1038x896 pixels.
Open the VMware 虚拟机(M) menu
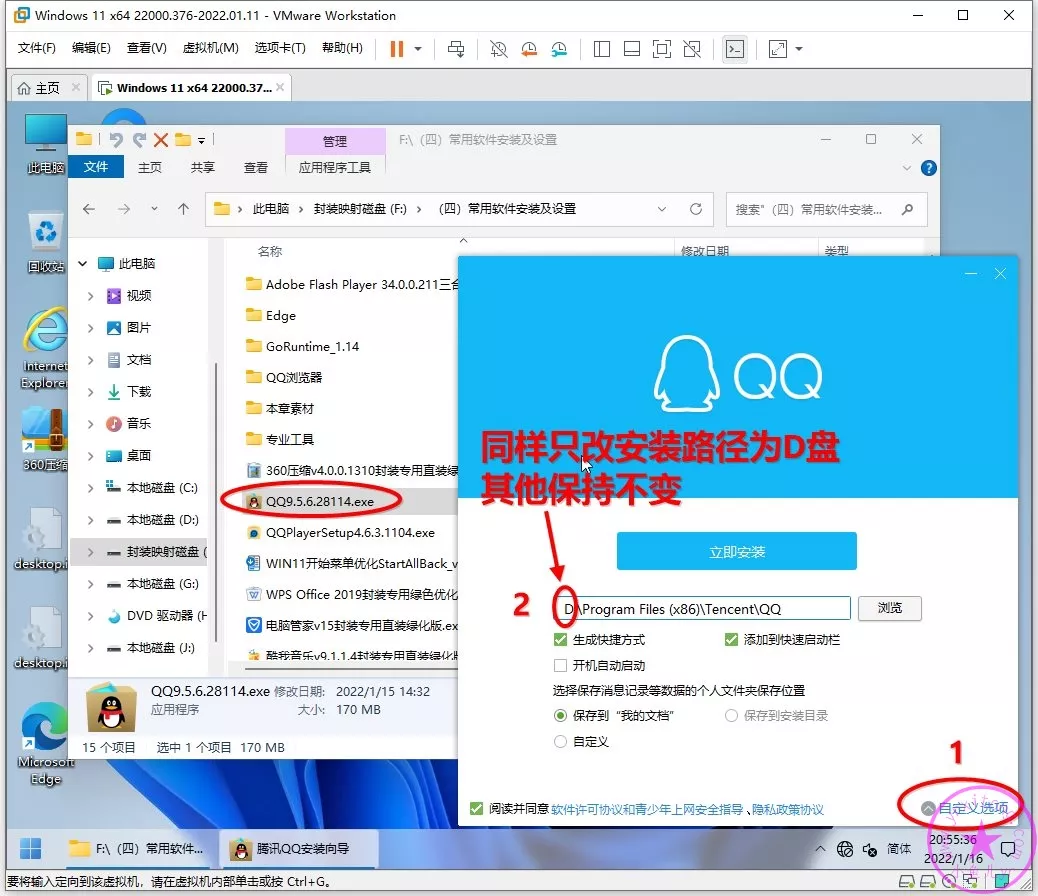(x=210, y=48)
